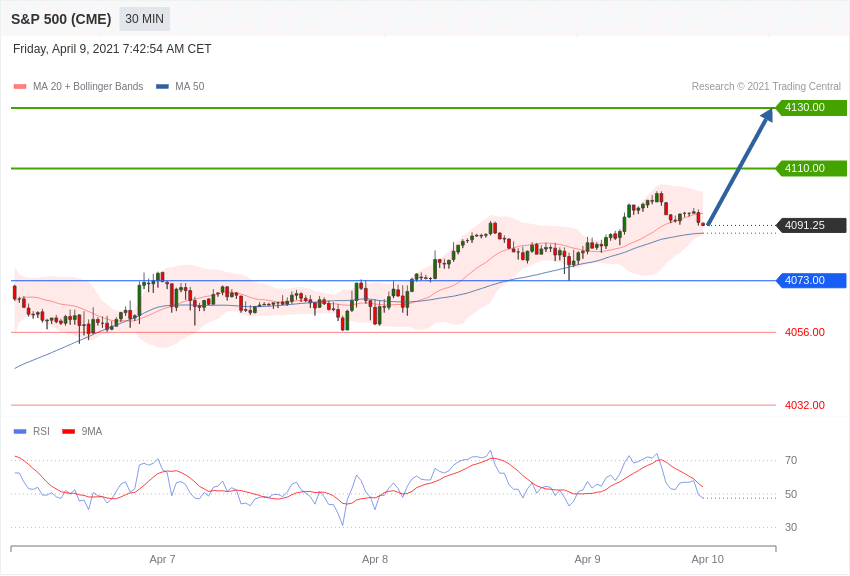Click the current price tag 4091.25
This screenshot has height=576, width=850.
pyautogui.click(x=812, y=225)
